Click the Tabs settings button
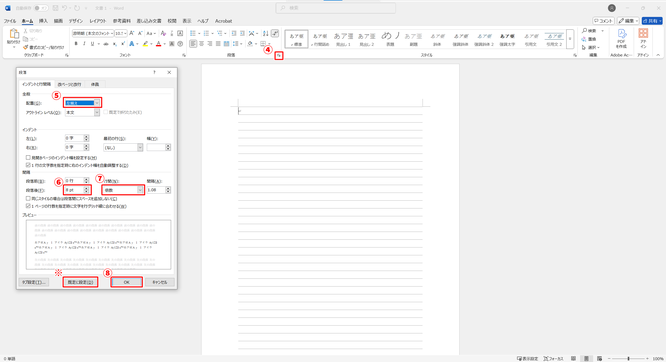Viewport: 666px width, 362px height. [34, 282]
